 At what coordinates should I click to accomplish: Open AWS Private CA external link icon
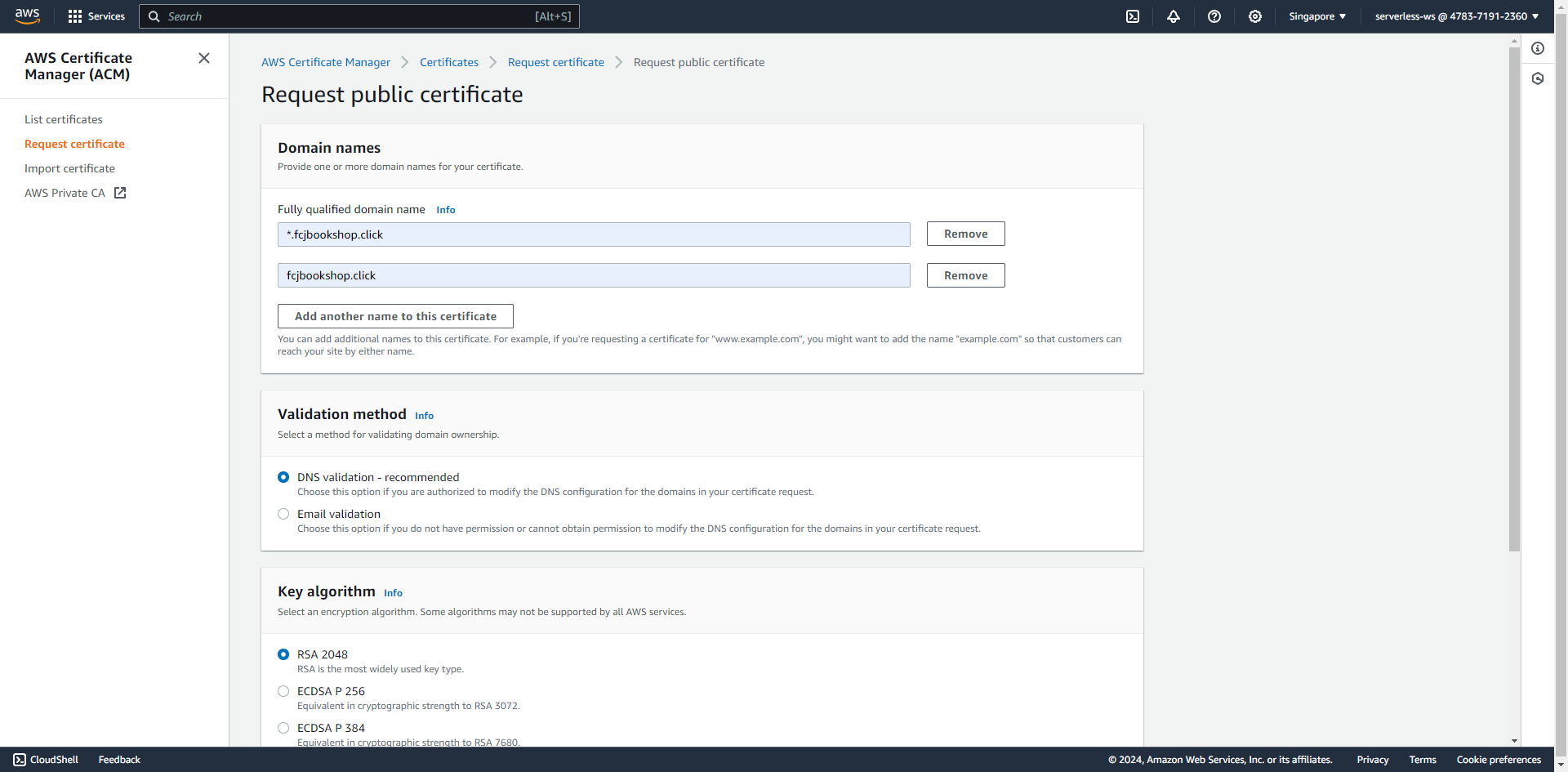[120, 193]
